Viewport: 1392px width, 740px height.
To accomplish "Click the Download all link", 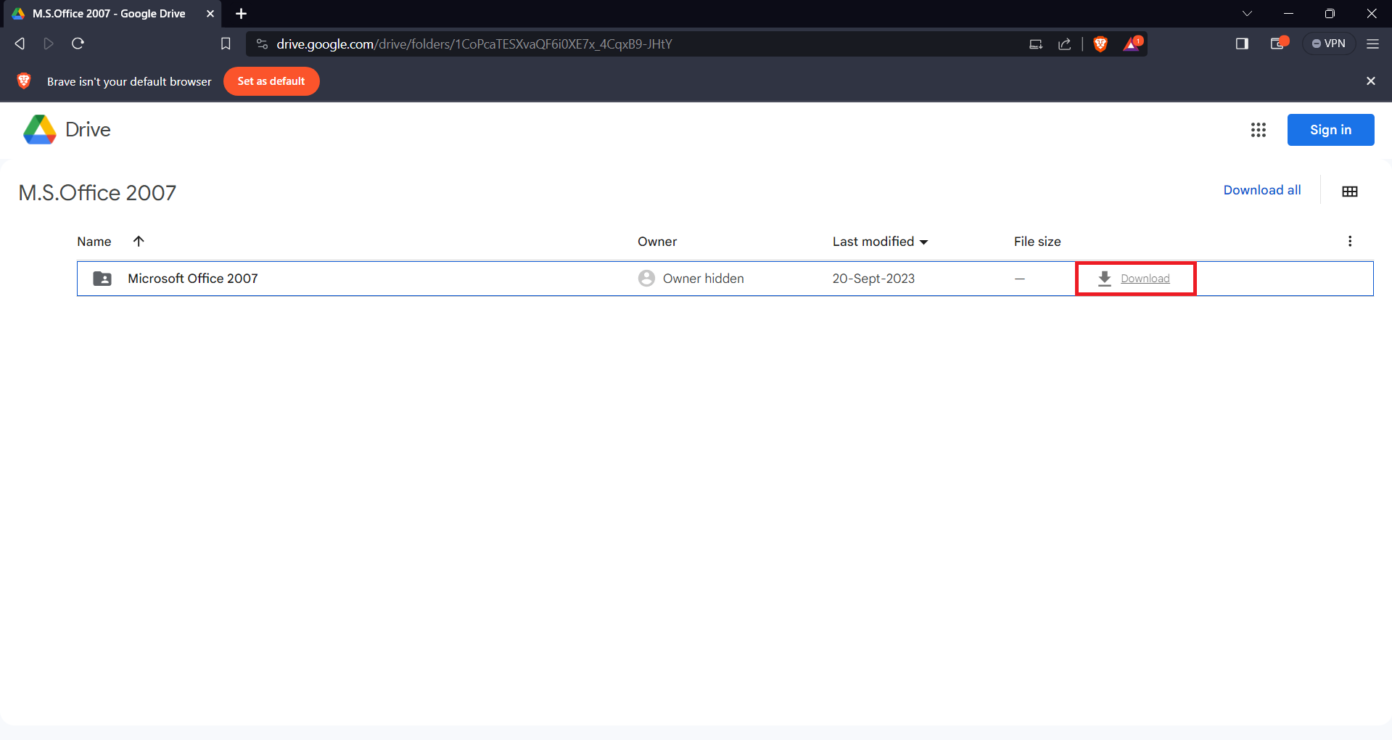I will coord(1262,190).
